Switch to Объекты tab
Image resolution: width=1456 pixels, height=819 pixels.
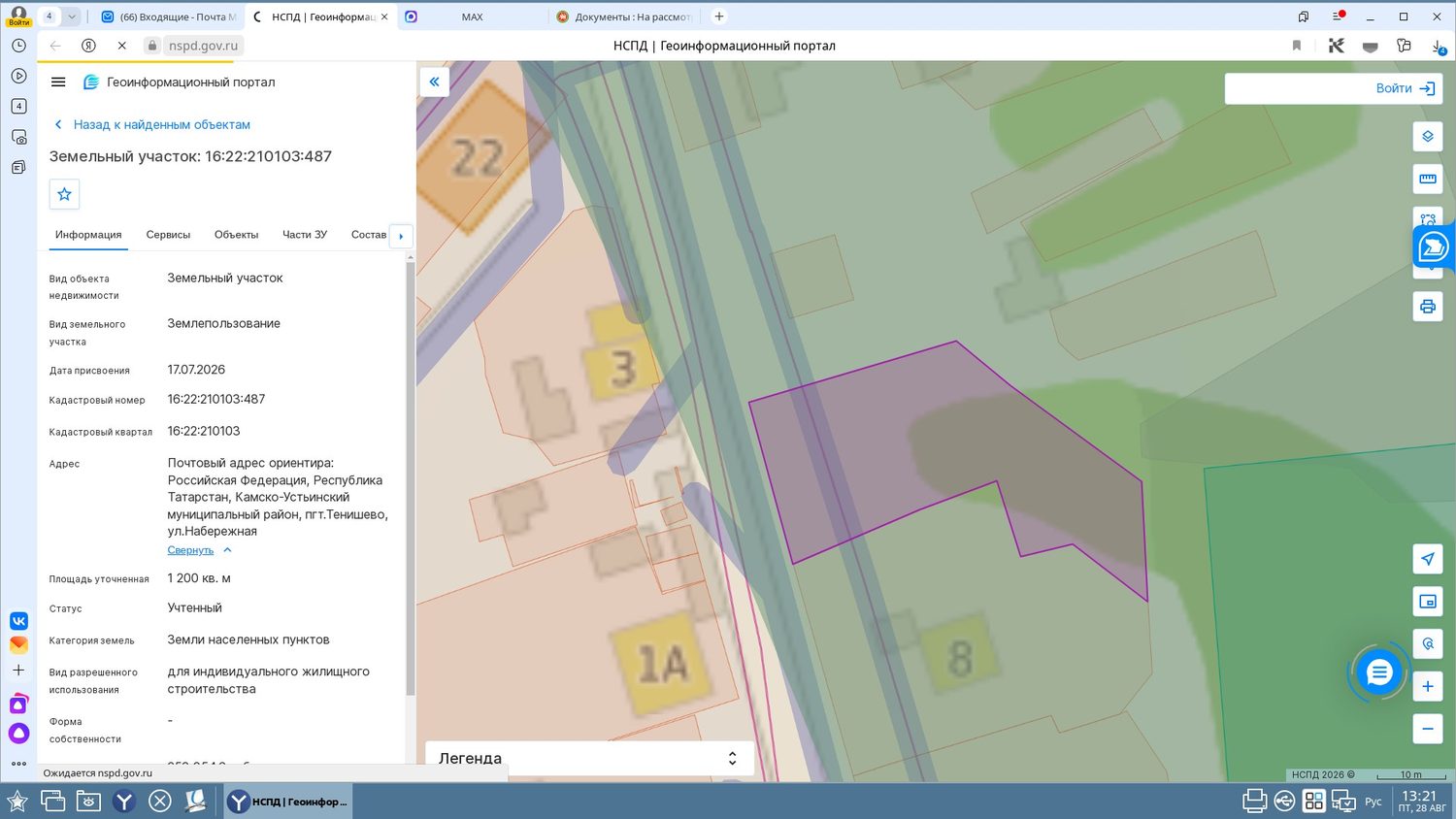236,235
